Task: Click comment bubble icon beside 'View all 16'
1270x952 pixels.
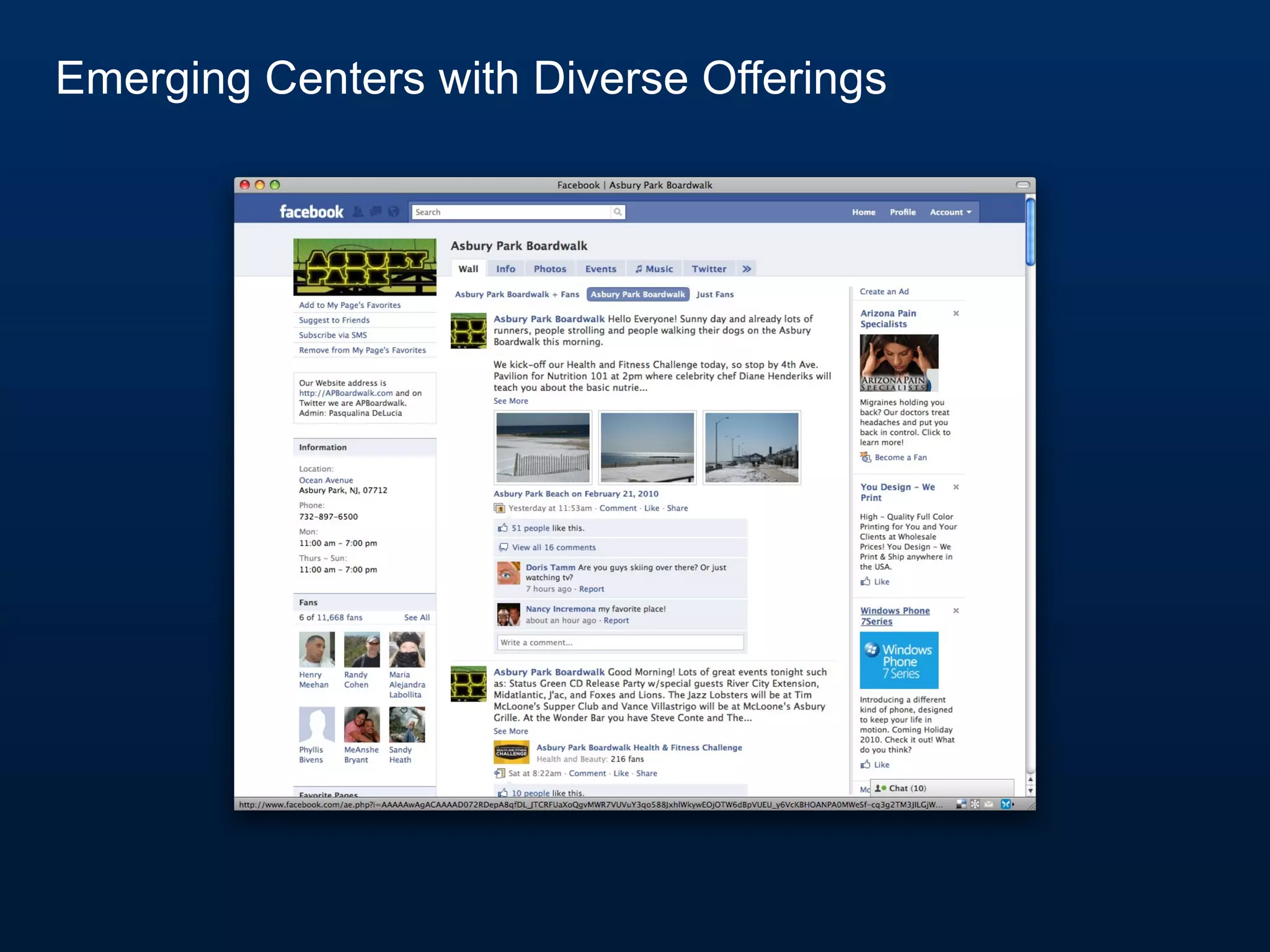Action: pos(504,547)
